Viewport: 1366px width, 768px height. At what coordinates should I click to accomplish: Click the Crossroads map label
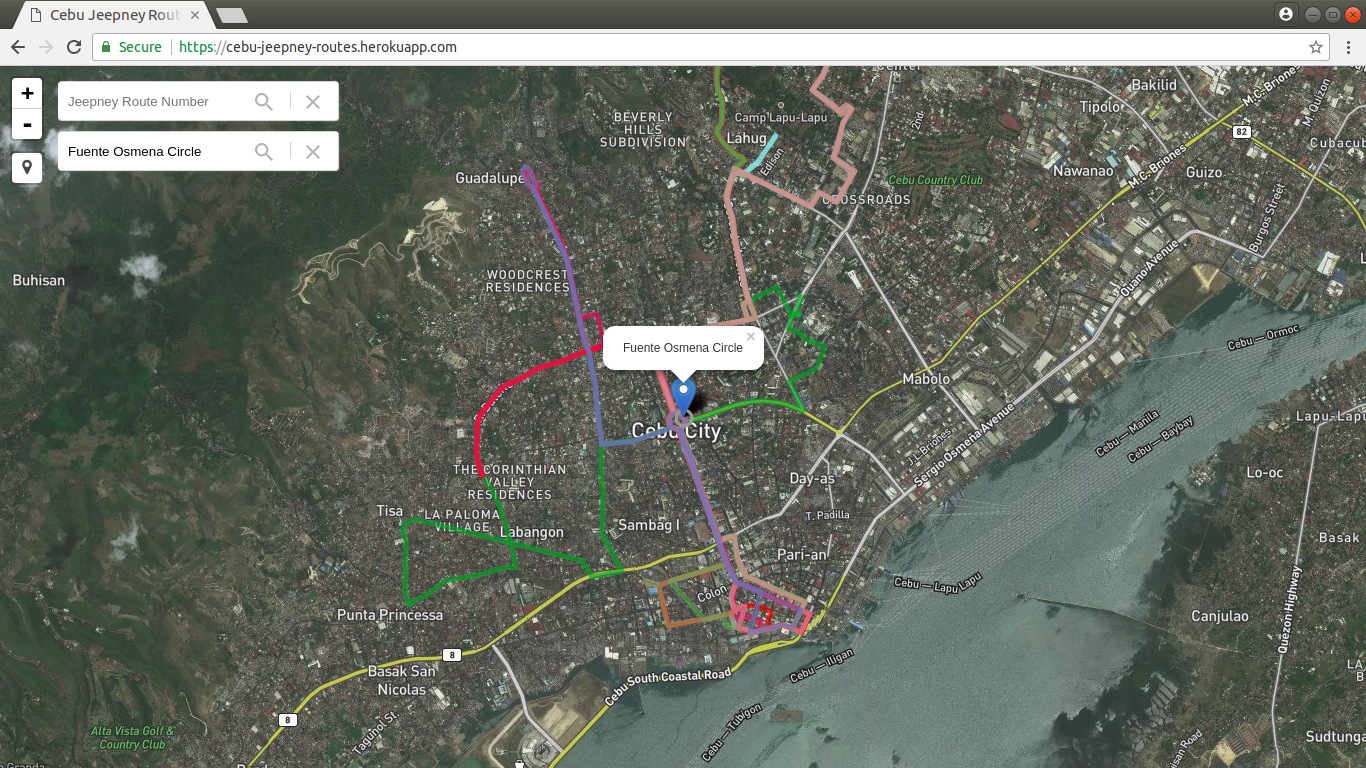click(867, 200)
